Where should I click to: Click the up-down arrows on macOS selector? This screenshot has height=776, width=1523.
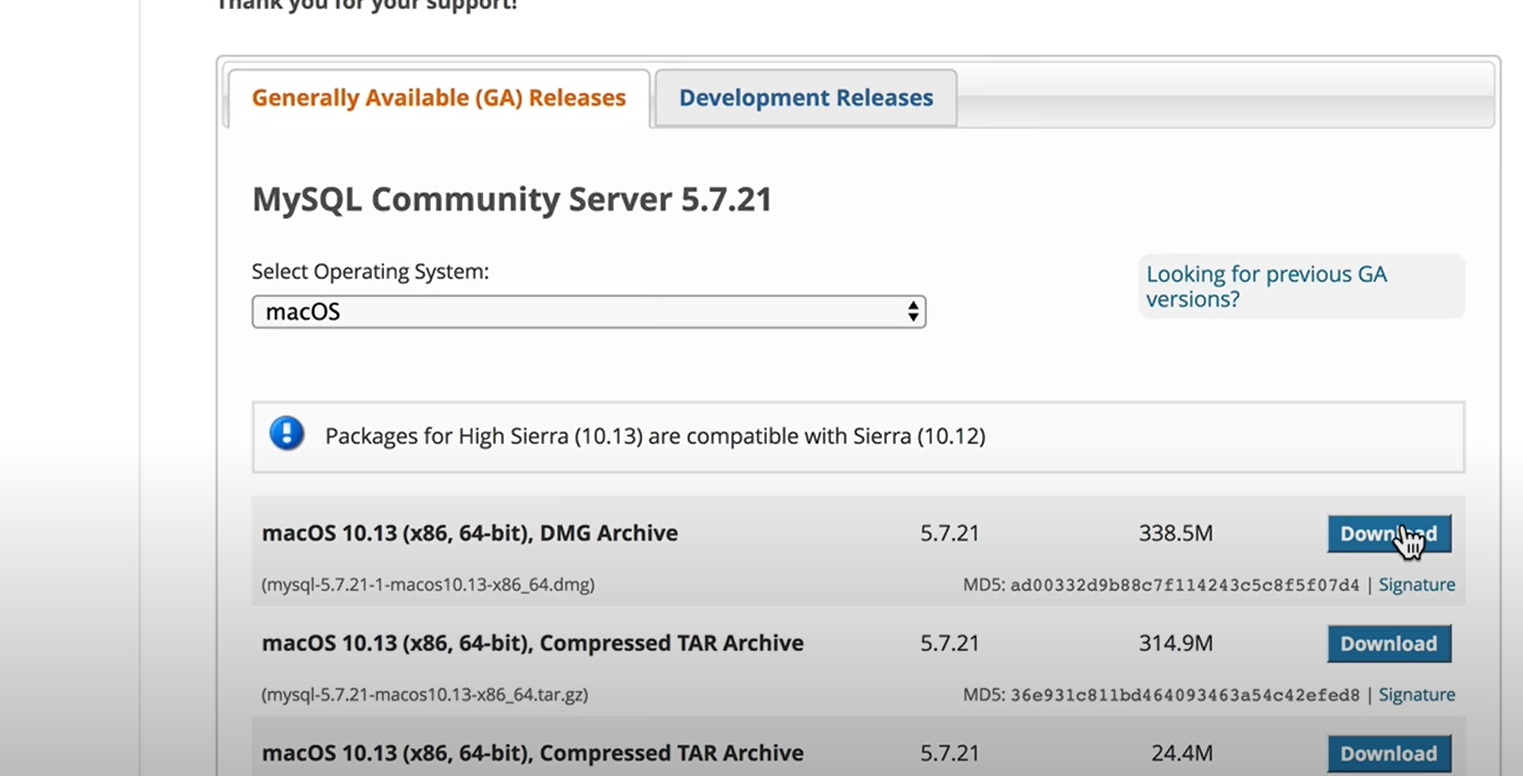tap(912, 312)
